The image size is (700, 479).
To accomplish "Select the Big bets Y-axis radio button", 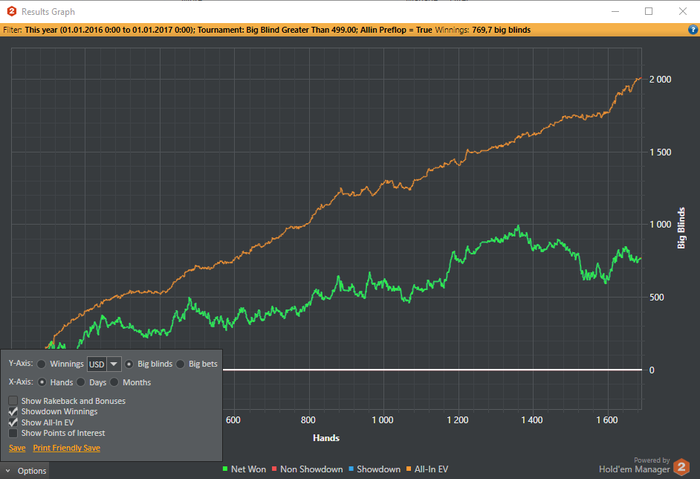I will 180,364.
